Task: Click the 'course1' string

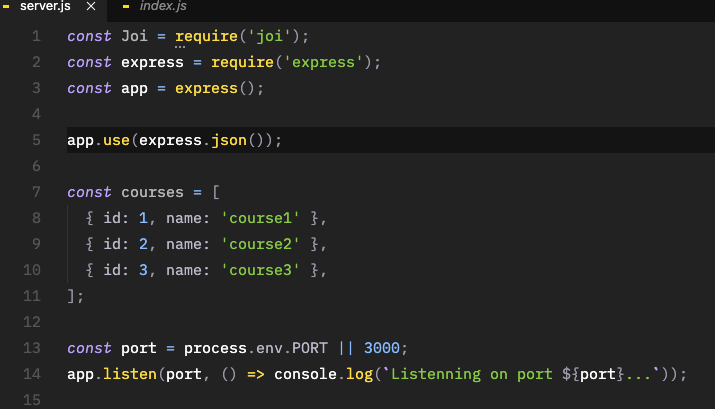Action: [x=260, y=218]
